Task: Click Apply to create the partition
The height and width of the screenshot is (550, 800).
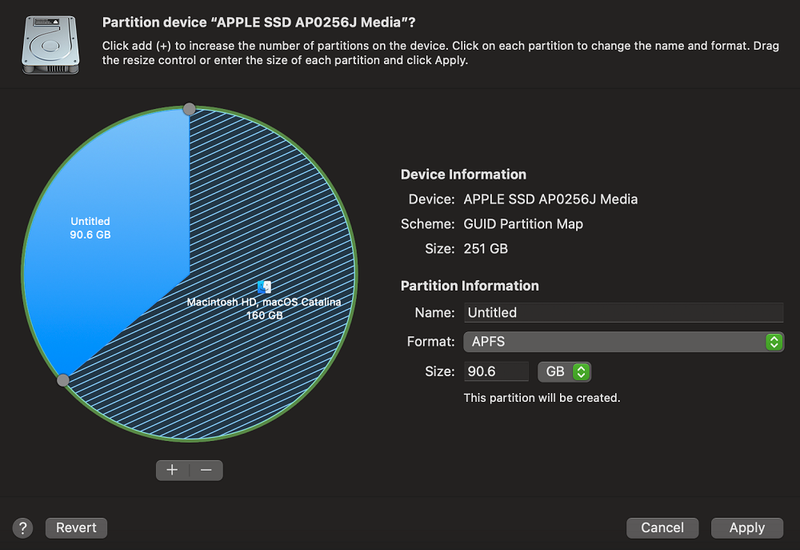Action: point(746,528)
